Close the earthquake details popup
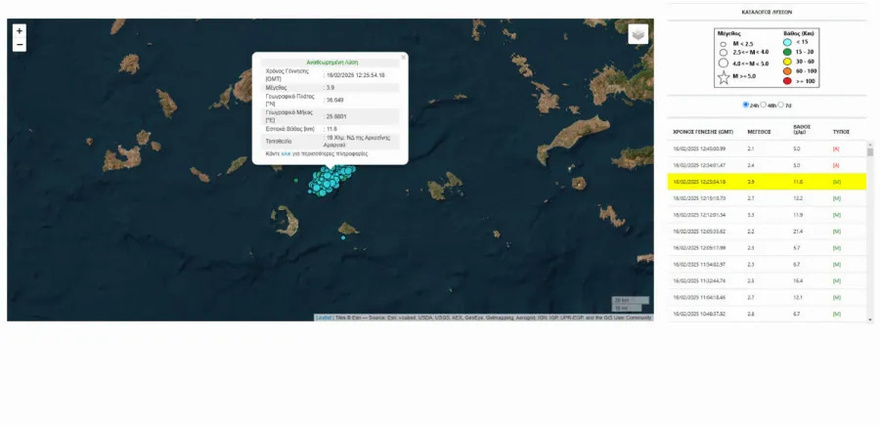The height and width of the screenshot is (425, 880). click(403, 57)
